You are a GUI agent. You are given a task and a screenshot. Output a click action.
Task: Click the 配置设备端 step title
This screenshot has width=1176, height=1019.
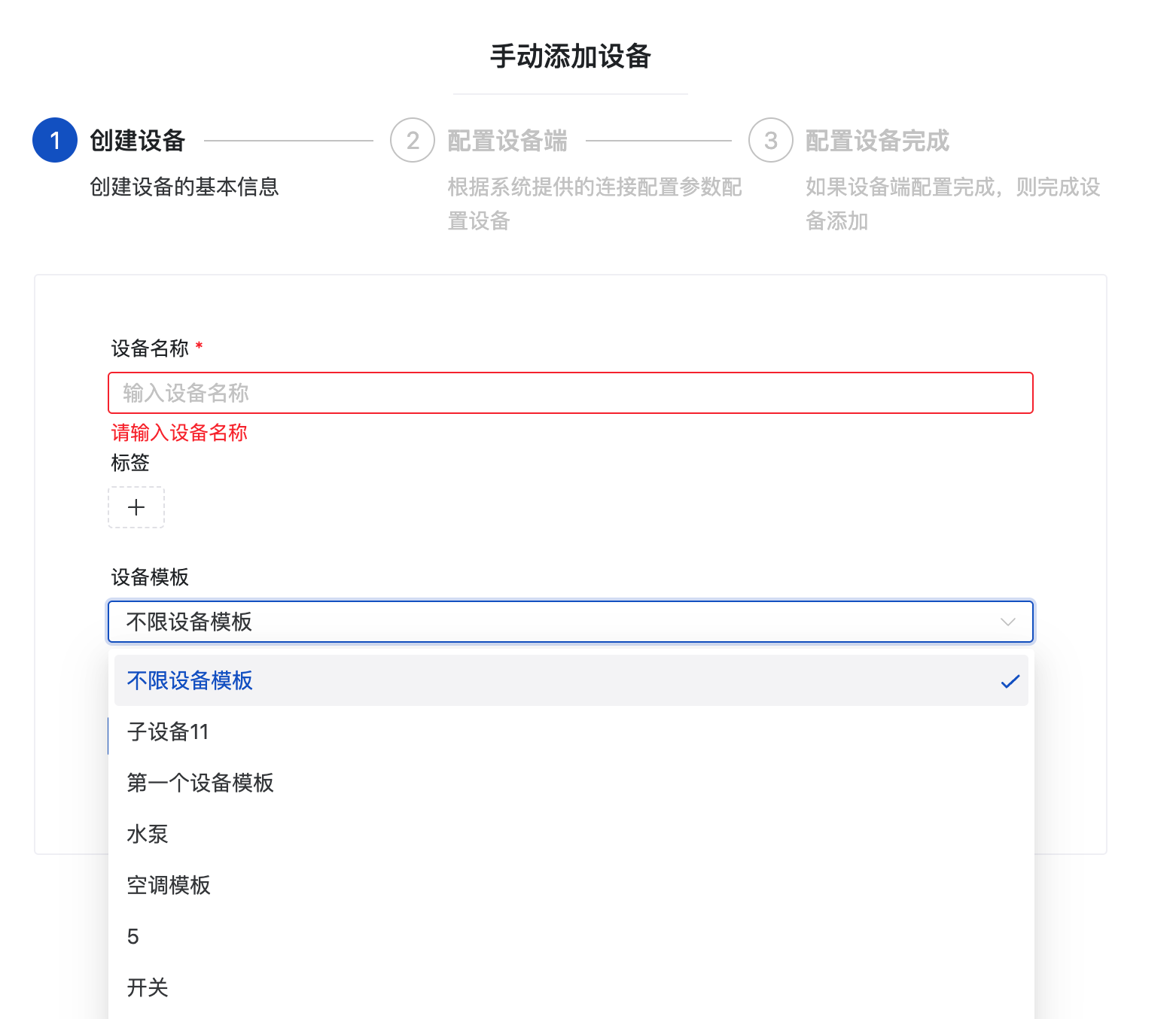tap(507, 141)
